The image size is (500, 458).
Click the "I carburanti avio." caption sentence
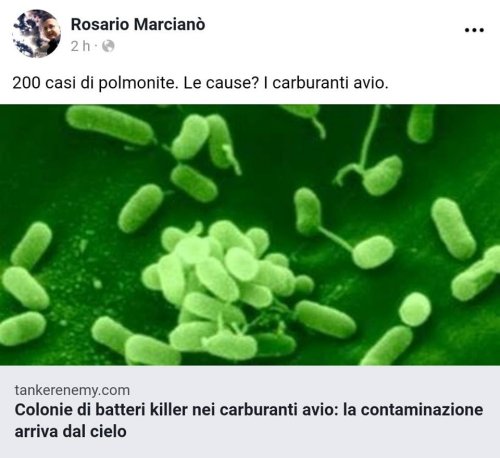point(325,83)
